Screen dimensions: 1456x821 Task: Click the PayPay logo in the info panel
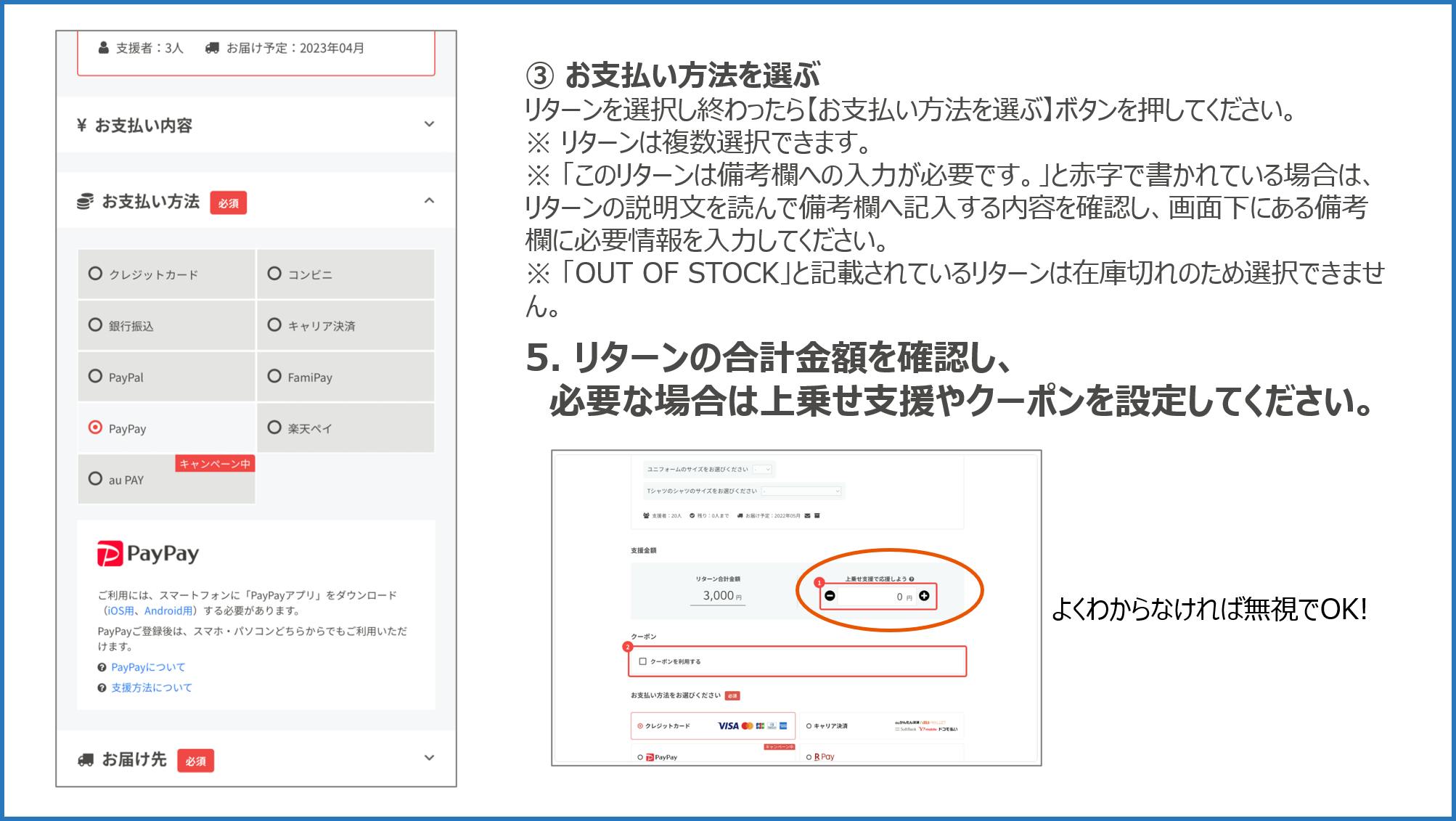tap(148, 554)
